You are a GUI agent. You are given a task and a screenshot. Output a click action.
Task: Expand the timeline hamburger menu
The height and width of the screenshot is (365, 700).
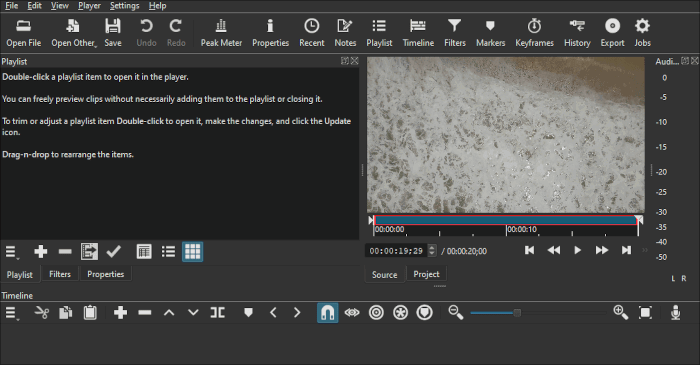click(x=12, y=313)
